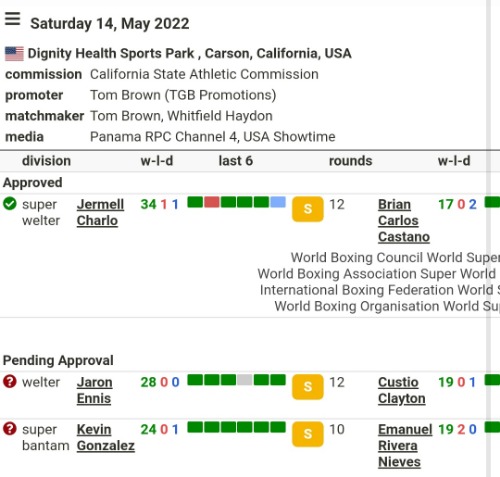Click the red pending icon beside super bantam
This screenshot has height=477, width=500.
click(x=10, y=429)
